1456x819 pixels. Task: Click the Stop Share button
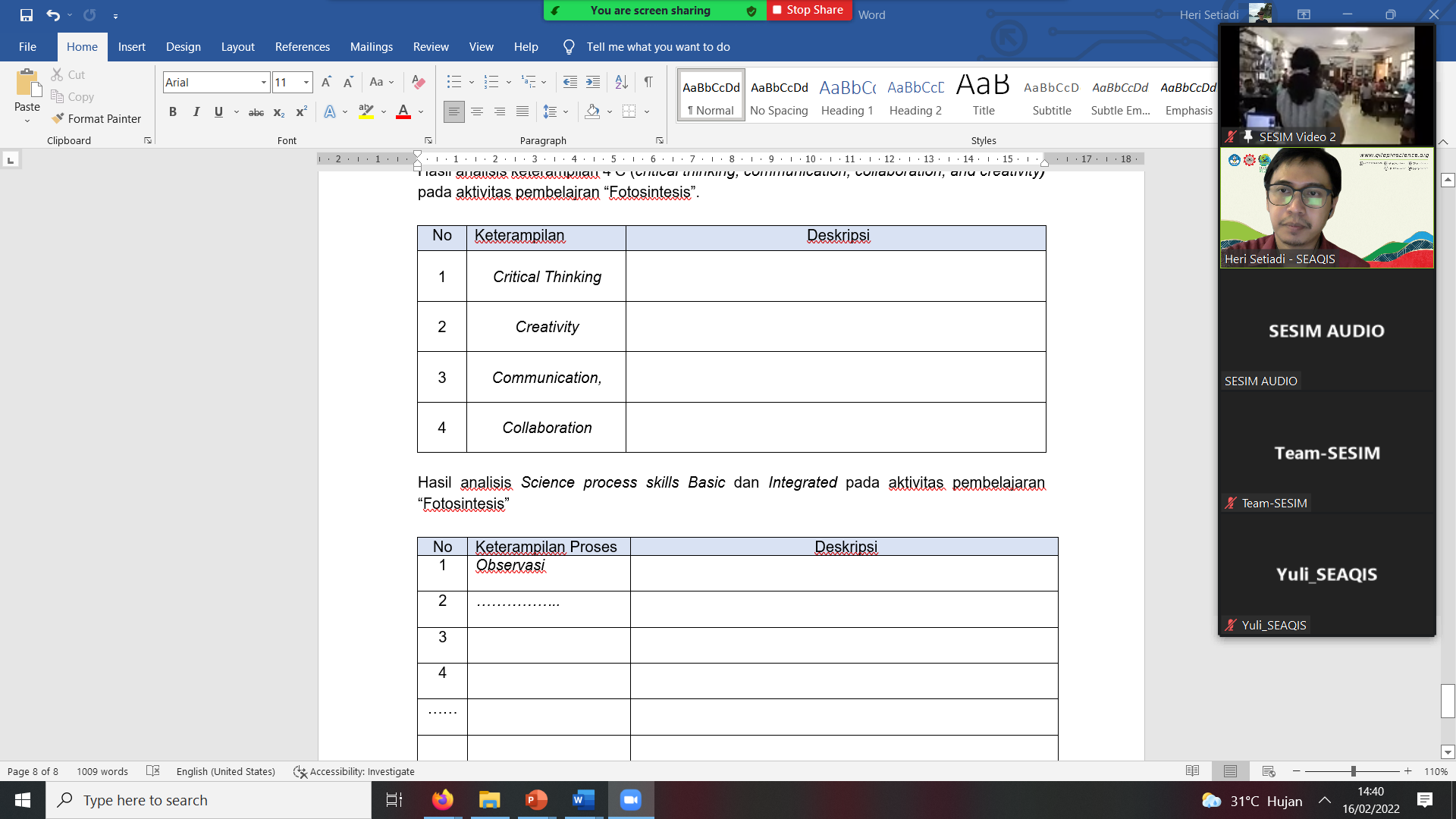[x=808, y=10]
